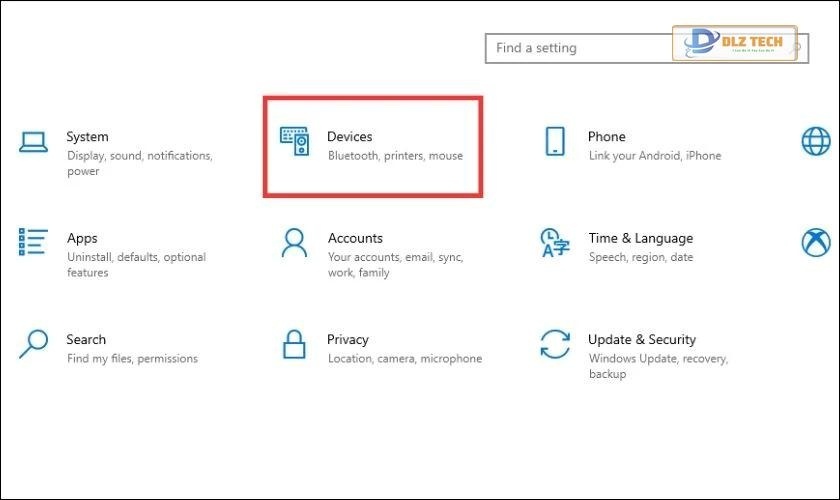Open the Privacy settings title
840x500 pixels.
(x=348, y=340)
